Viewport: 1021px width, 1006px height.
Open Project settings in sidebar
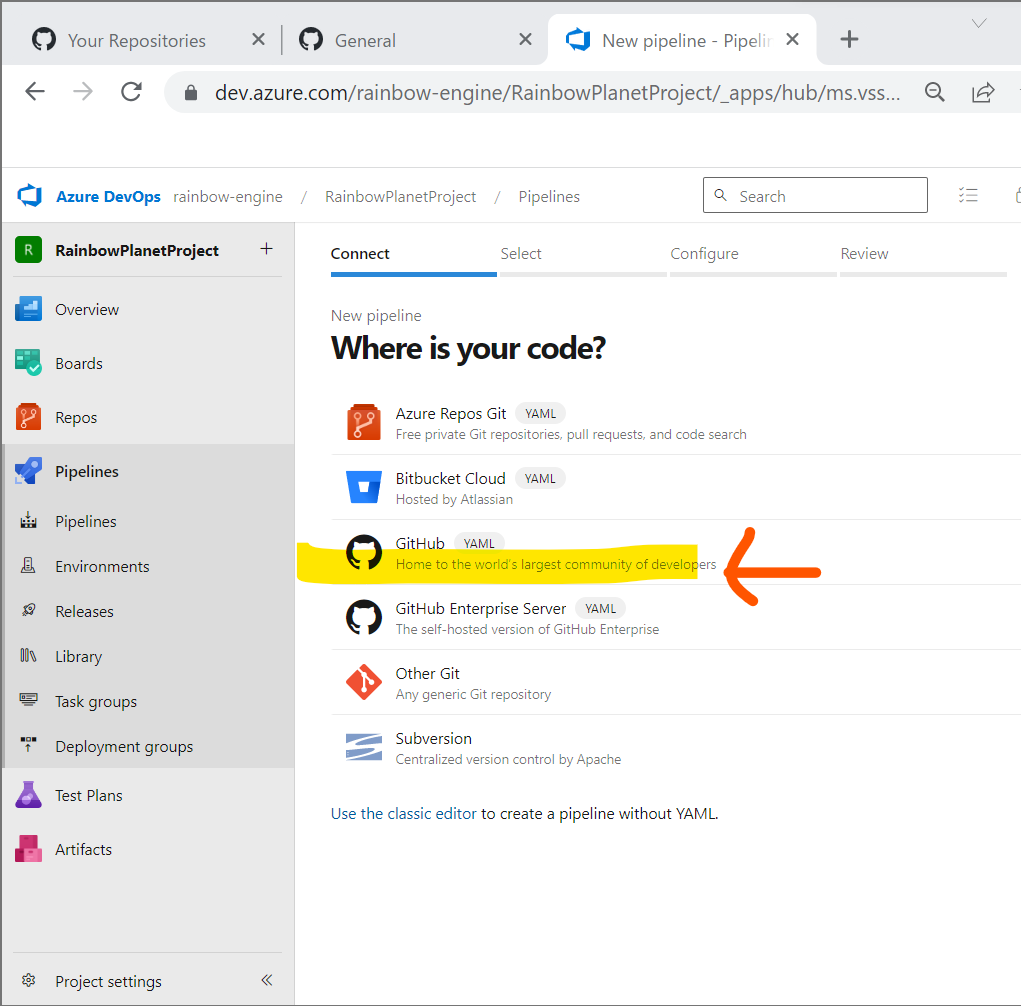tap(108, 981)
